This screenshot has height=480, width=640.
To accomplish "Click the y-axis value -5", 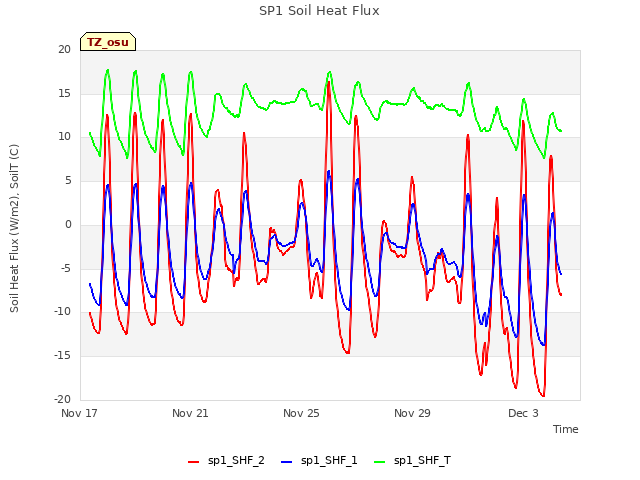I will 66,269.
